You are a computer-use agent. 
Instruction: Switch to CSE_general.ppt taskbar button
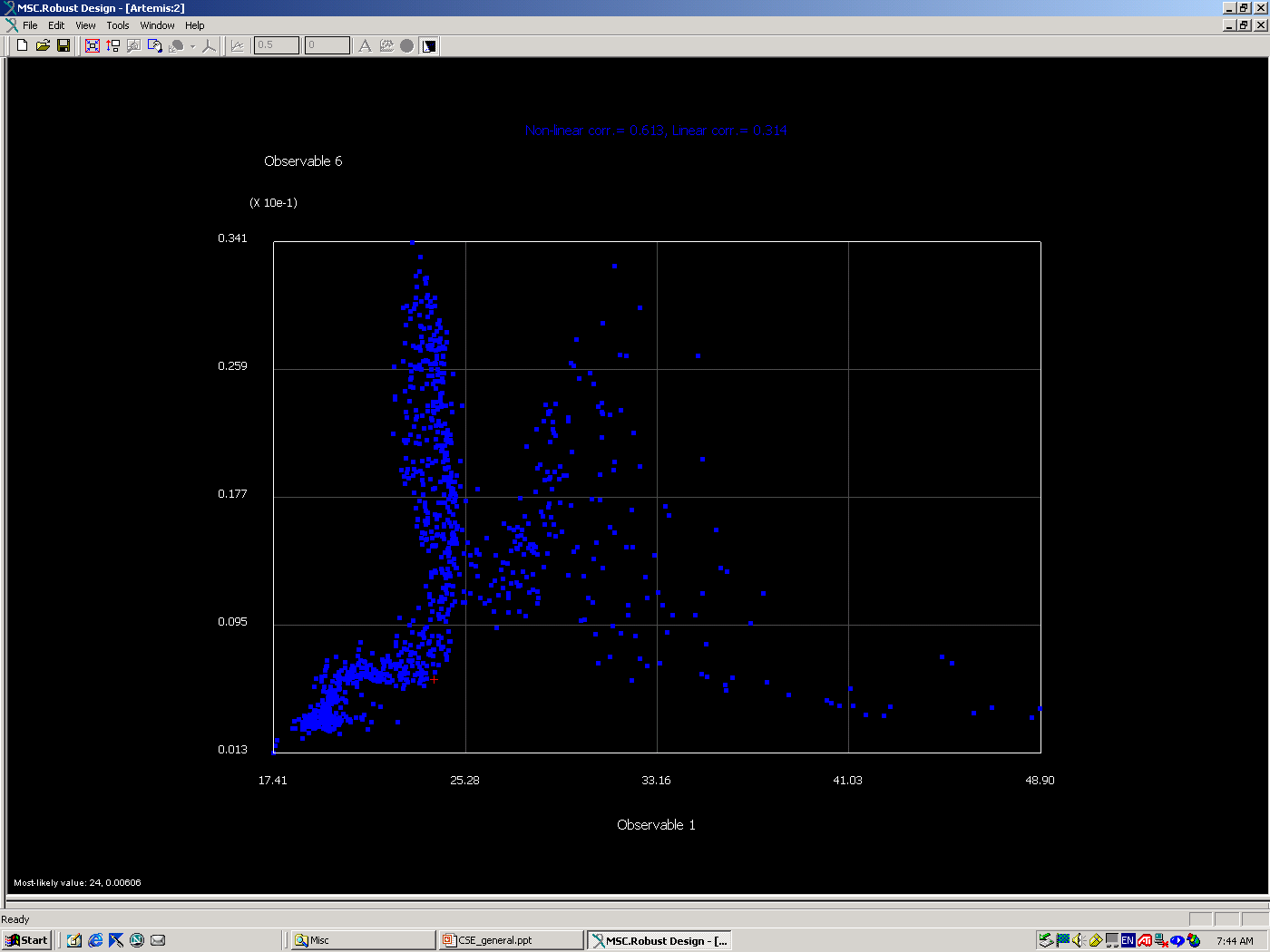point(511,940)
